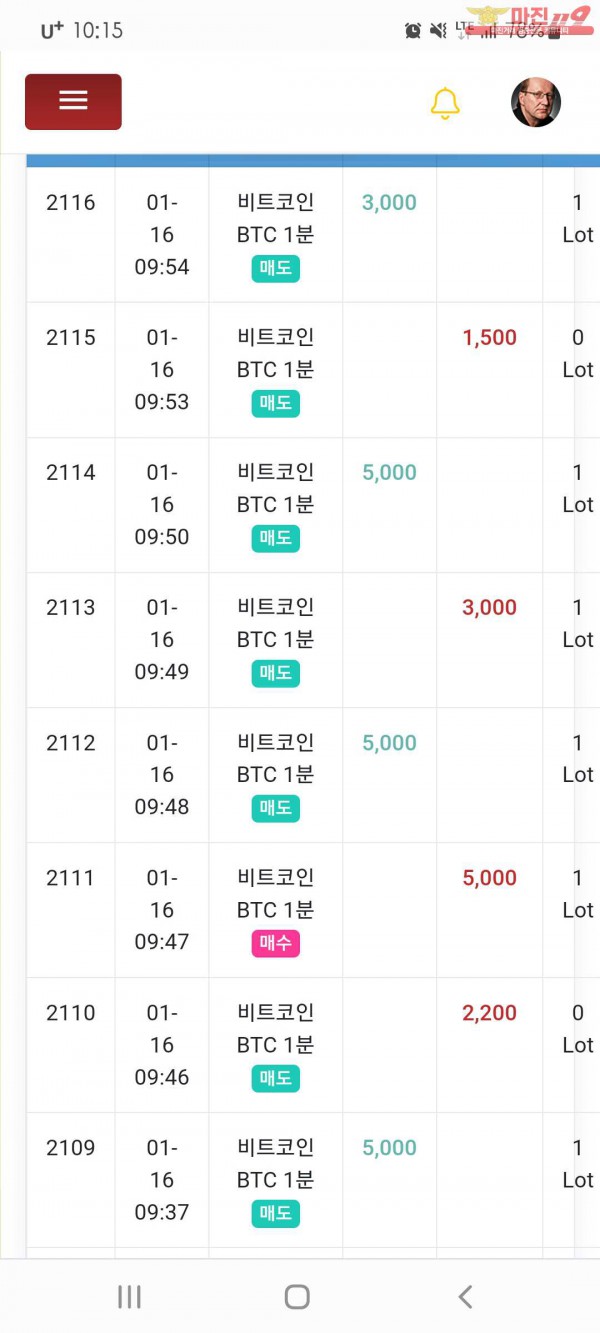Tap the 매도 badge on row 2116
Image resolution: width=600 pixels, height=1333 pixels.
click(275, 268)
